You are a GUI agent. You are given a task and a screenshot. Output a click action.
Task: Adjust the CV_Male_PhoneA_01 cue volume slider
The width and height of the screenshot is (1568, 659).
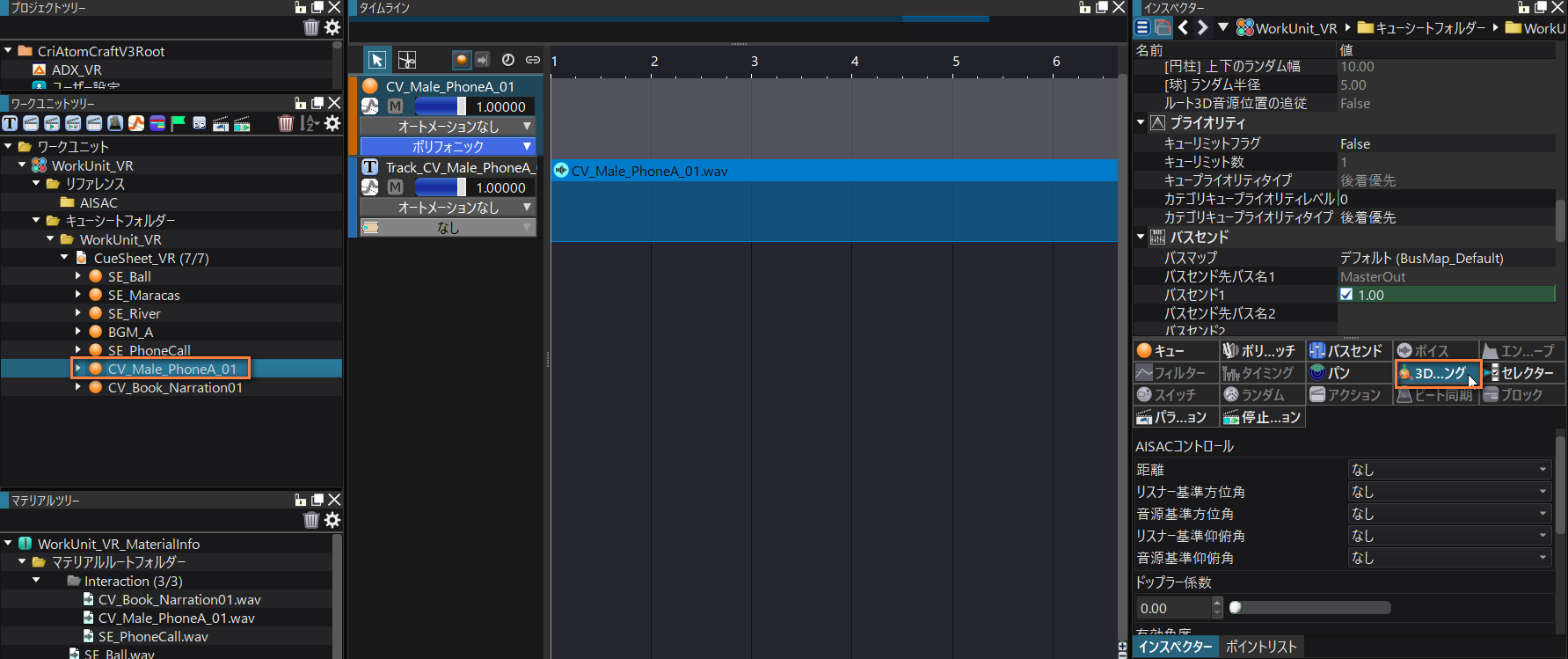point(441,106)
